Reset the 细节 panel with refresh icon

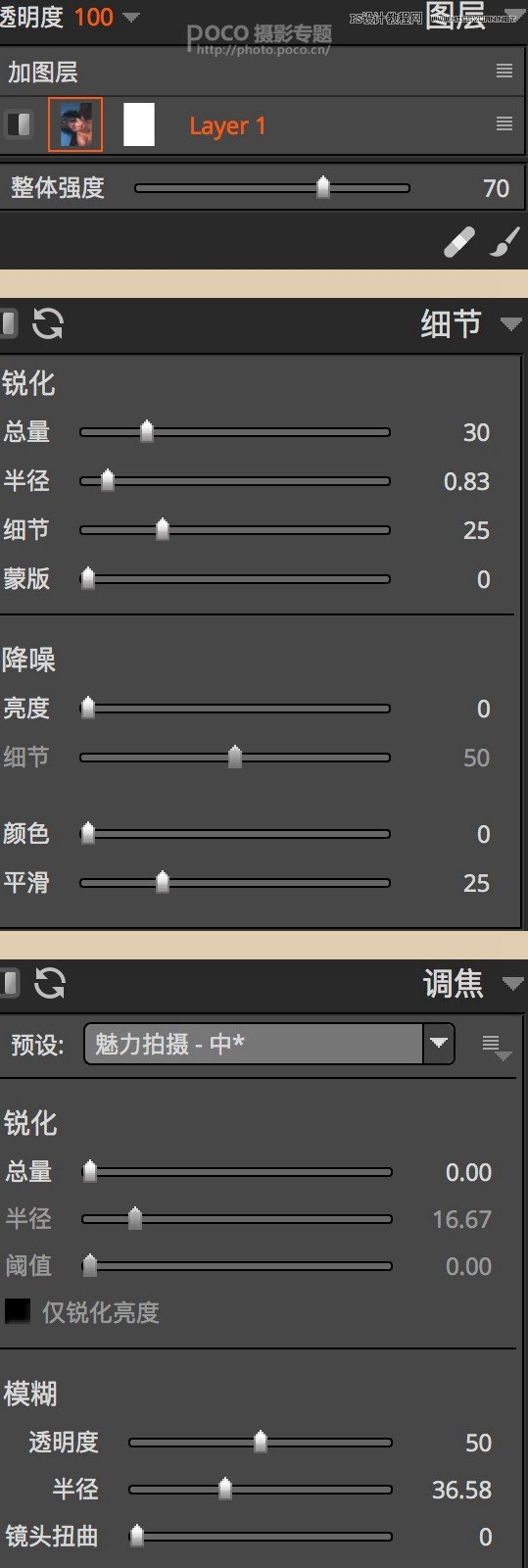coord(48,323)
